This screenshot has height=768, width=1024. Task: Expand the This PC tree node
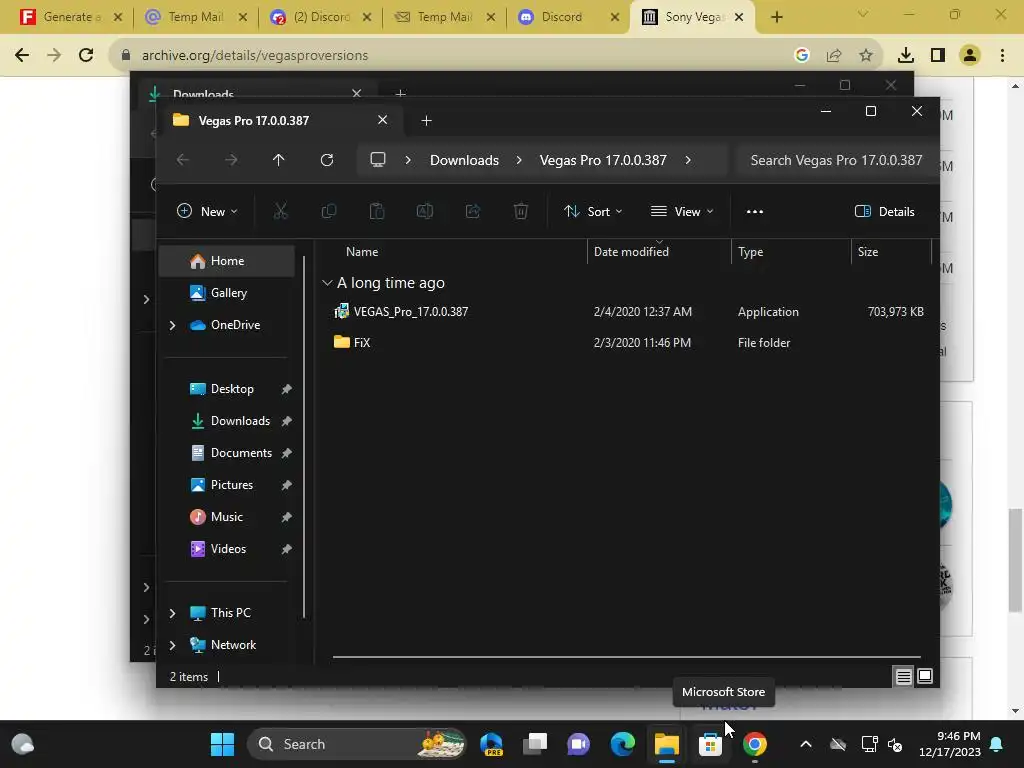pyautogui.click(x=172, y=613)
